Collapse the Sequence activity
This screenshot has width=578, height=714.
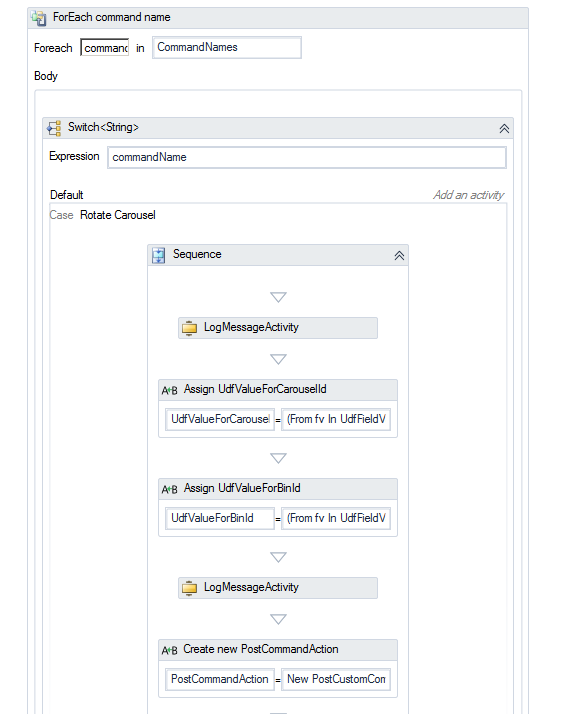coord(399,255)
